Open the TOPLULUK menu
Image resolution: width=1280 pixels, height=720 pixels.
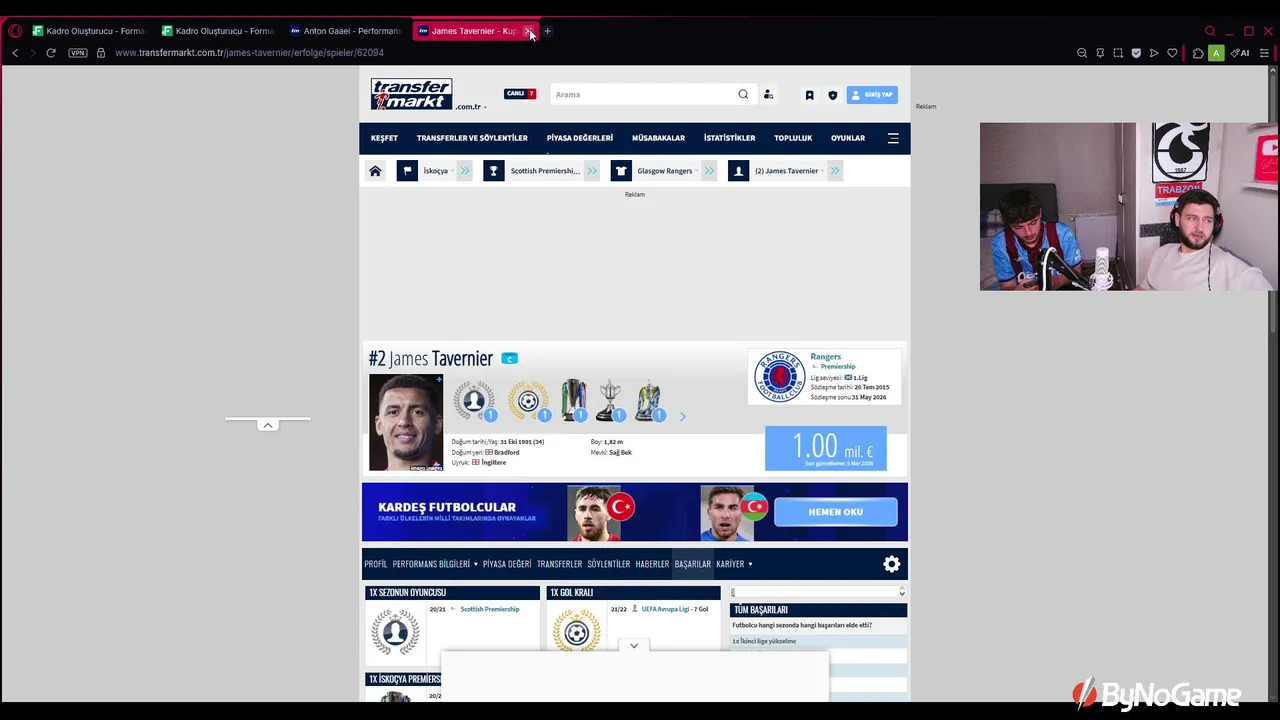(793, 138)
